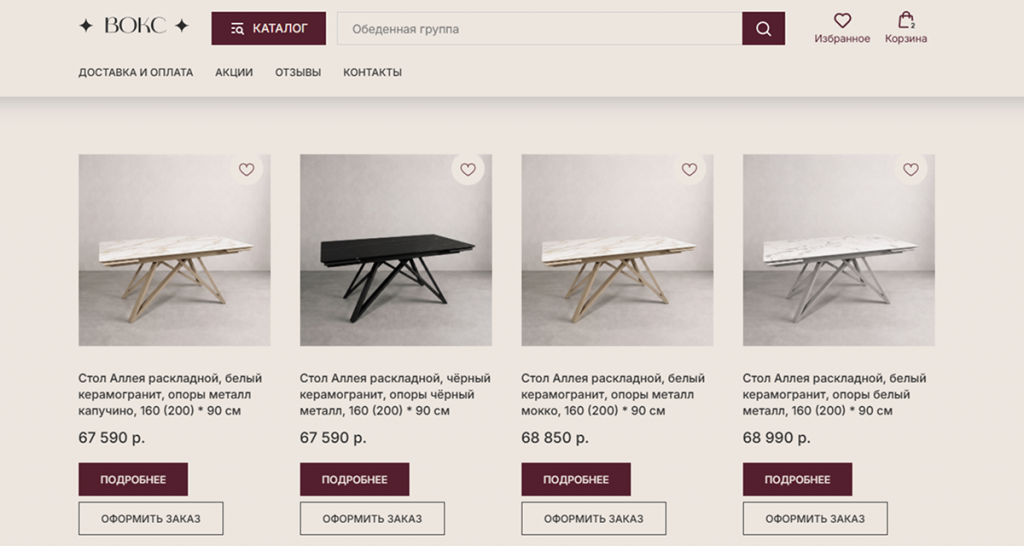This screenshot has width=1024, height=546.
Task: Open the Корзина shopping cart icon
Action: coord(905,21)
